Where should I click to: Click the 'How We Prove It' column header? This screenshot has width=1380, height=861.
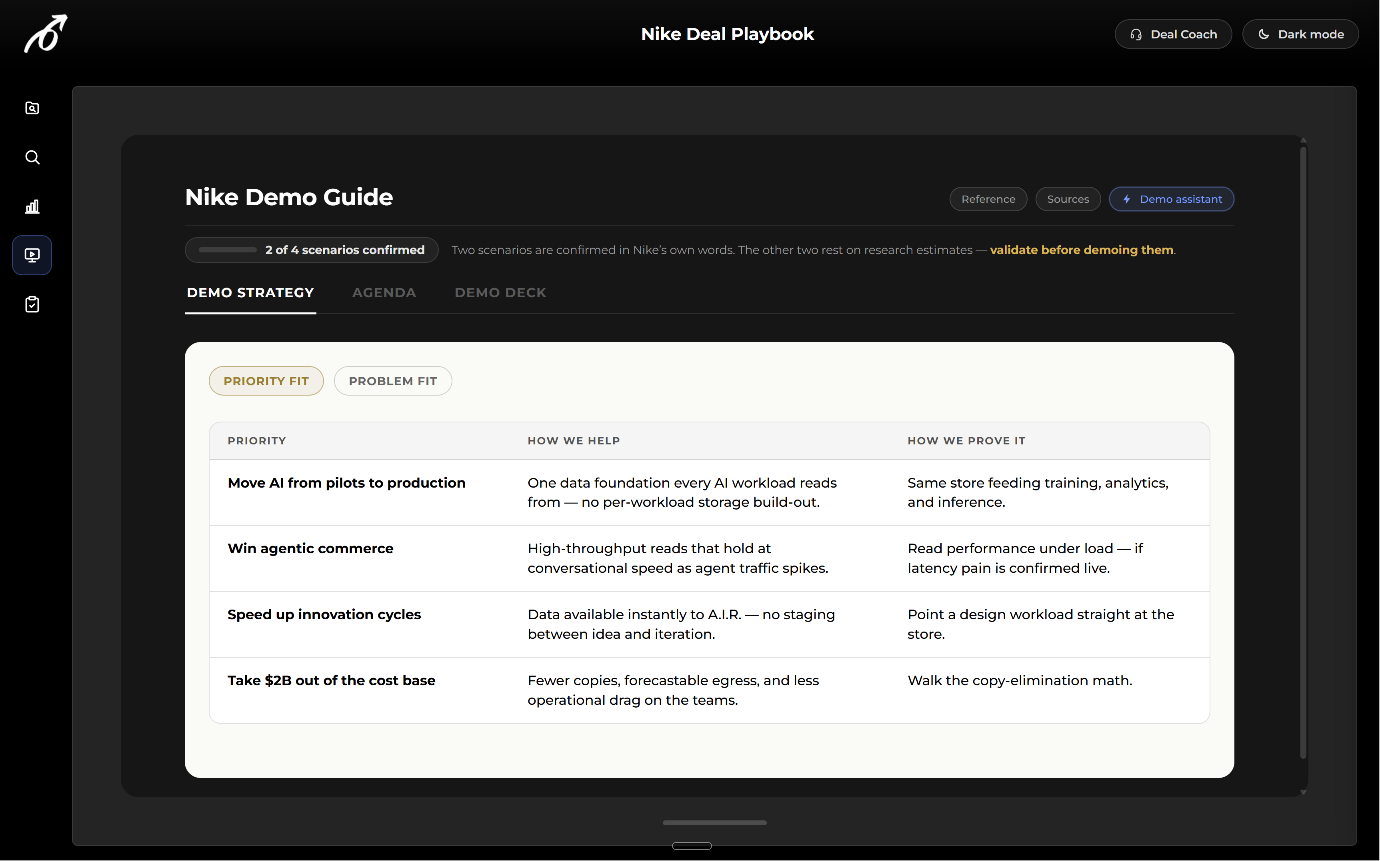tap(966, 441)
